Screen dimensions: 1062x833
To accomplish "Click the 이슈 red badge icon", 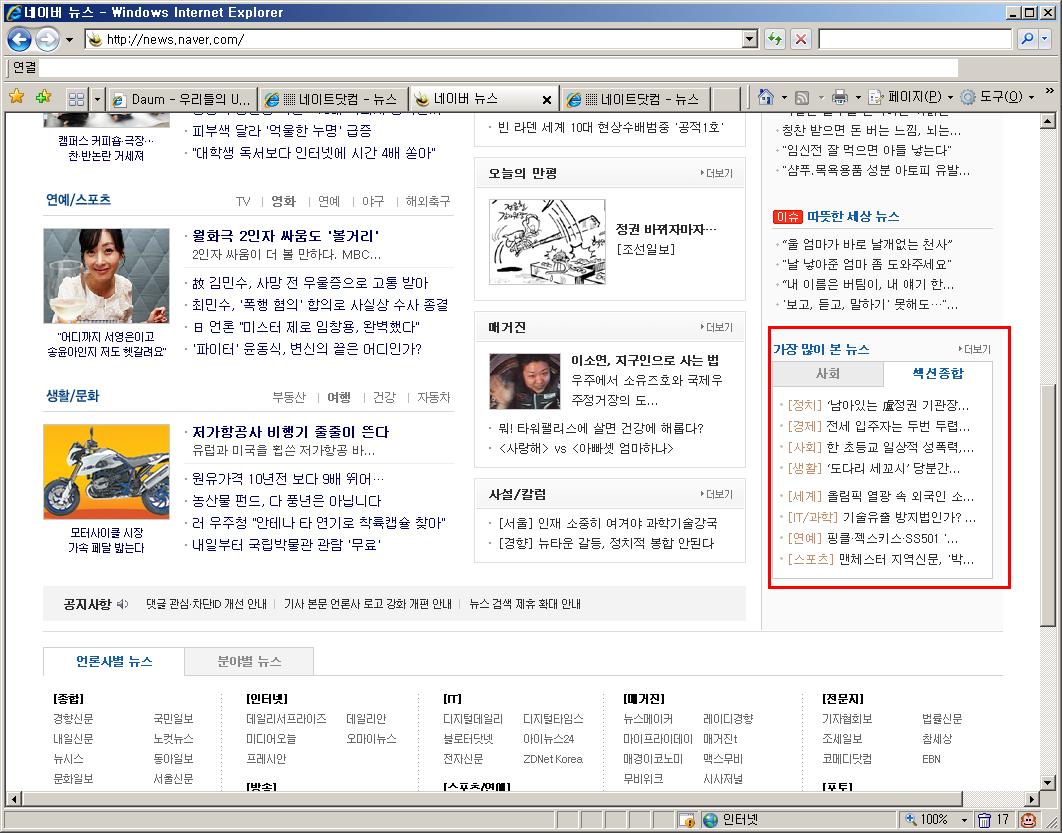I will [x=787, y=217].
